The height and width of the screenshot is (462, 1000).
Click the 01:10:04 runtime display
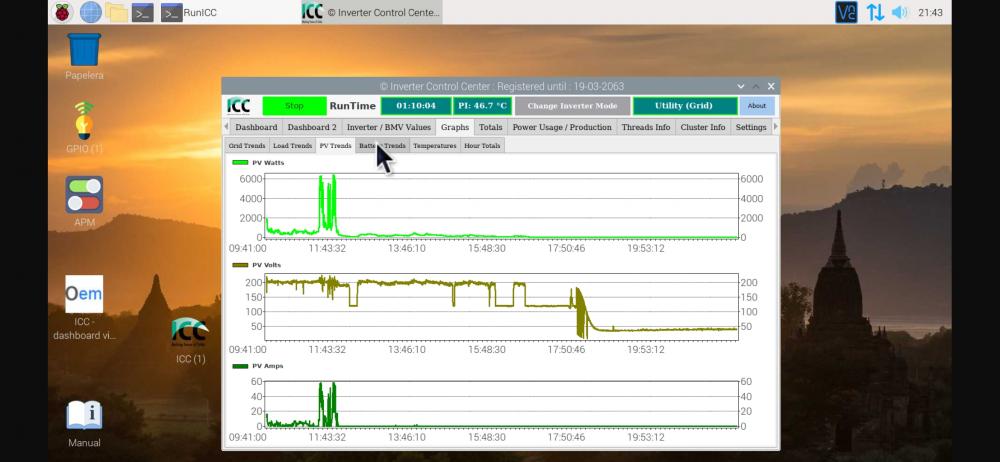pos(416,106)
